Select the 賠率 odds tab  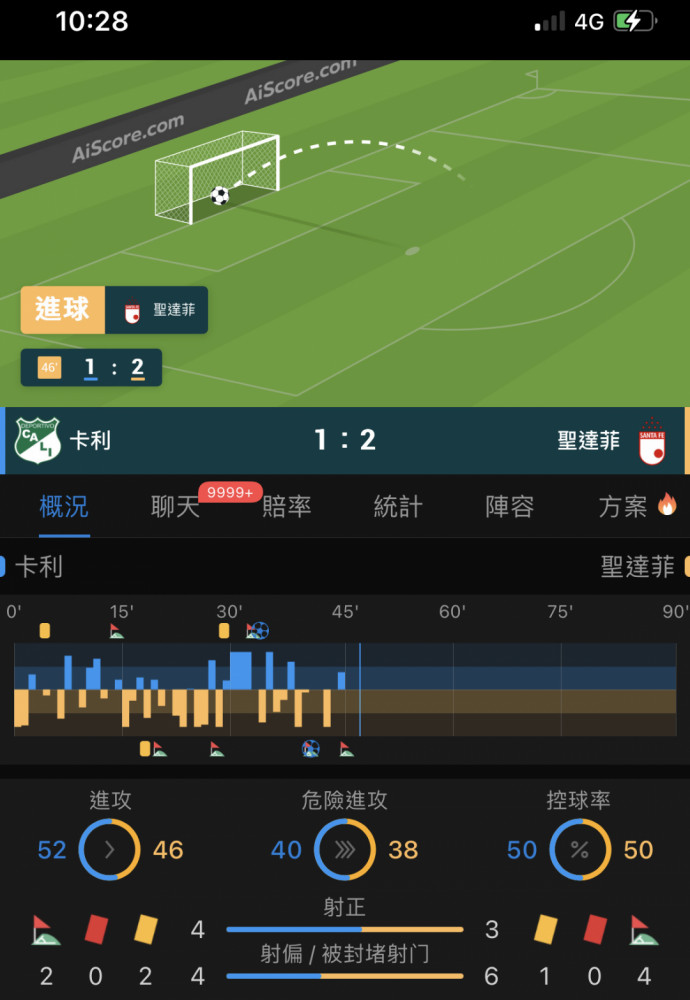pyautogui.click(x=286, y=507)
